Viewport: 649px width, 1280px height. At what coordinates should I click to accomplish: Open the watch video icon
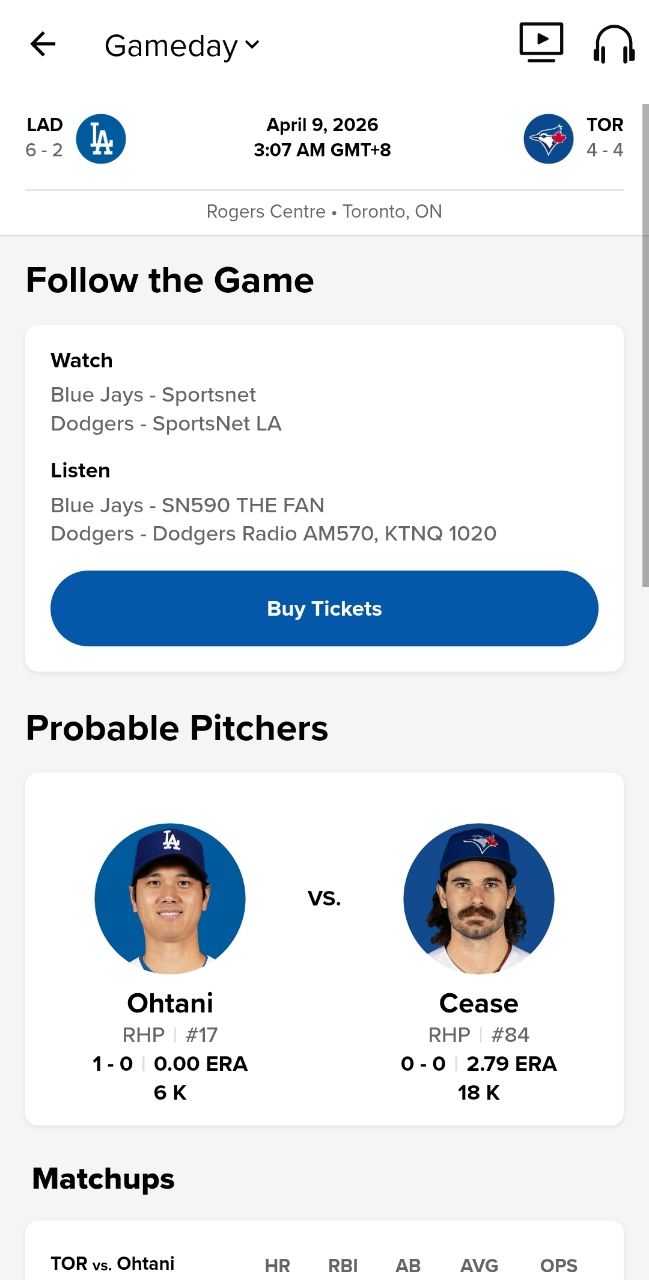(541, 43)
